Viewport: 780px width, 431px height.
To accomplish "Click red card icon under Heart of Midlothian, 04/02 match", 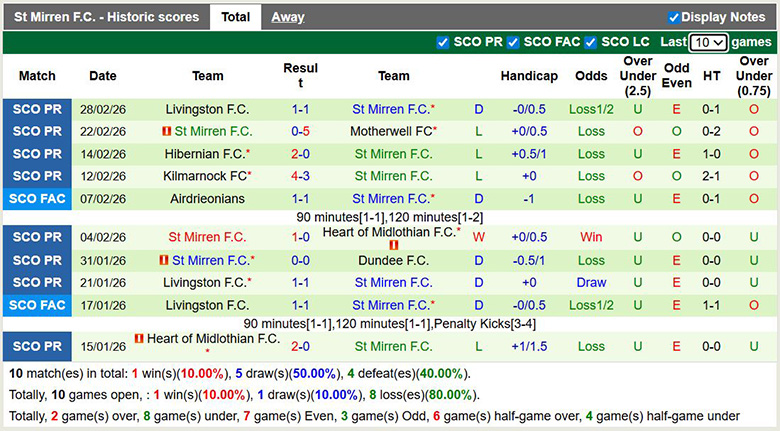I will coord(393,245).
